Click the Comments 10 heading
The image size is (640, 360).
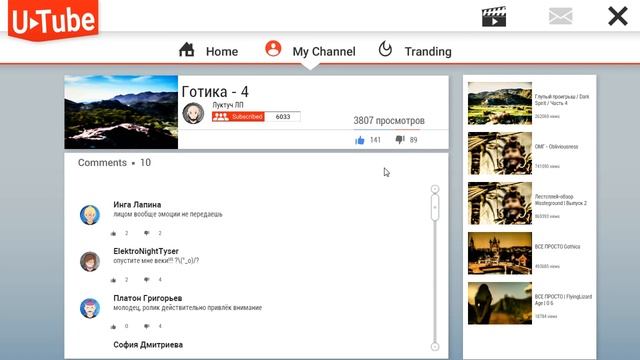point(114,162)
